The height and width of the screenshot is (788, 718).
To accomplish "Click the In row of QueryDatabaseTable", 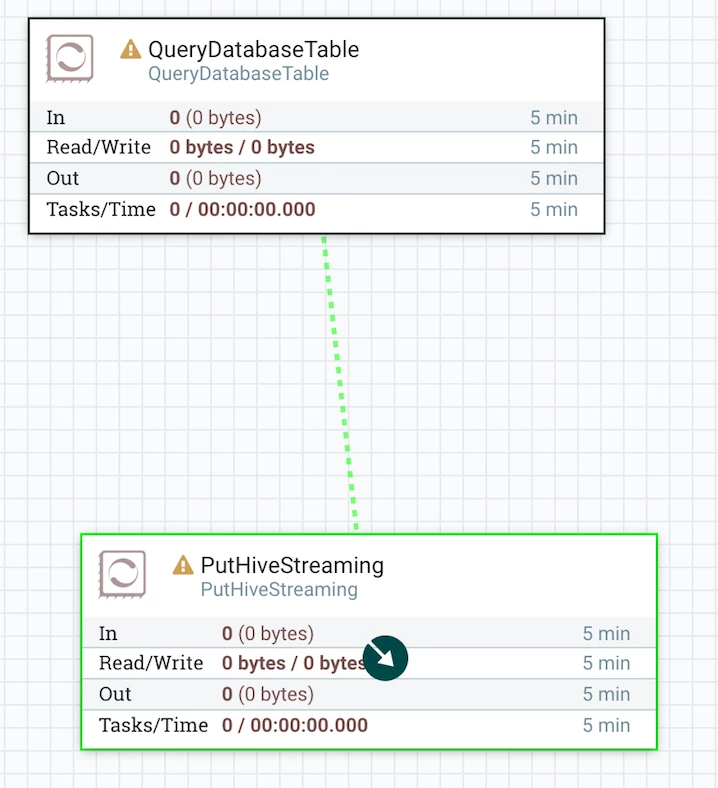I will click(317, 117).
